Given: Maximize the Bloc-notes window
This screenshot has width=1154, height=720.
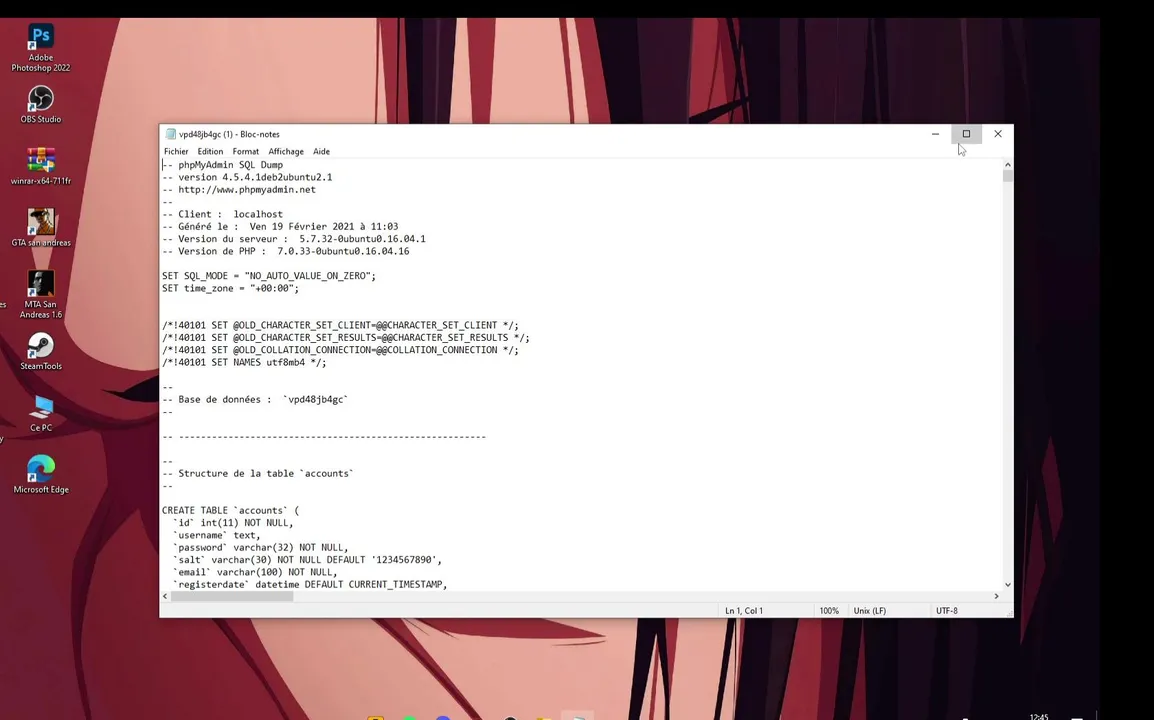Looking at the screenshot, I should (966, 134).
